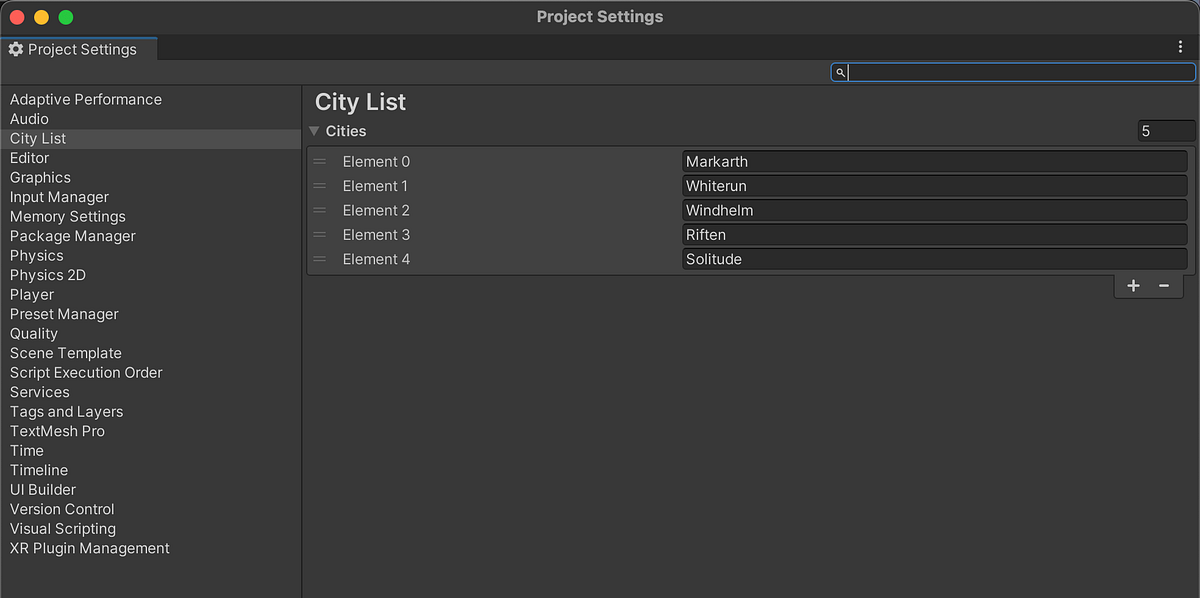Select the Riften field of Element 3

[935, 234]
